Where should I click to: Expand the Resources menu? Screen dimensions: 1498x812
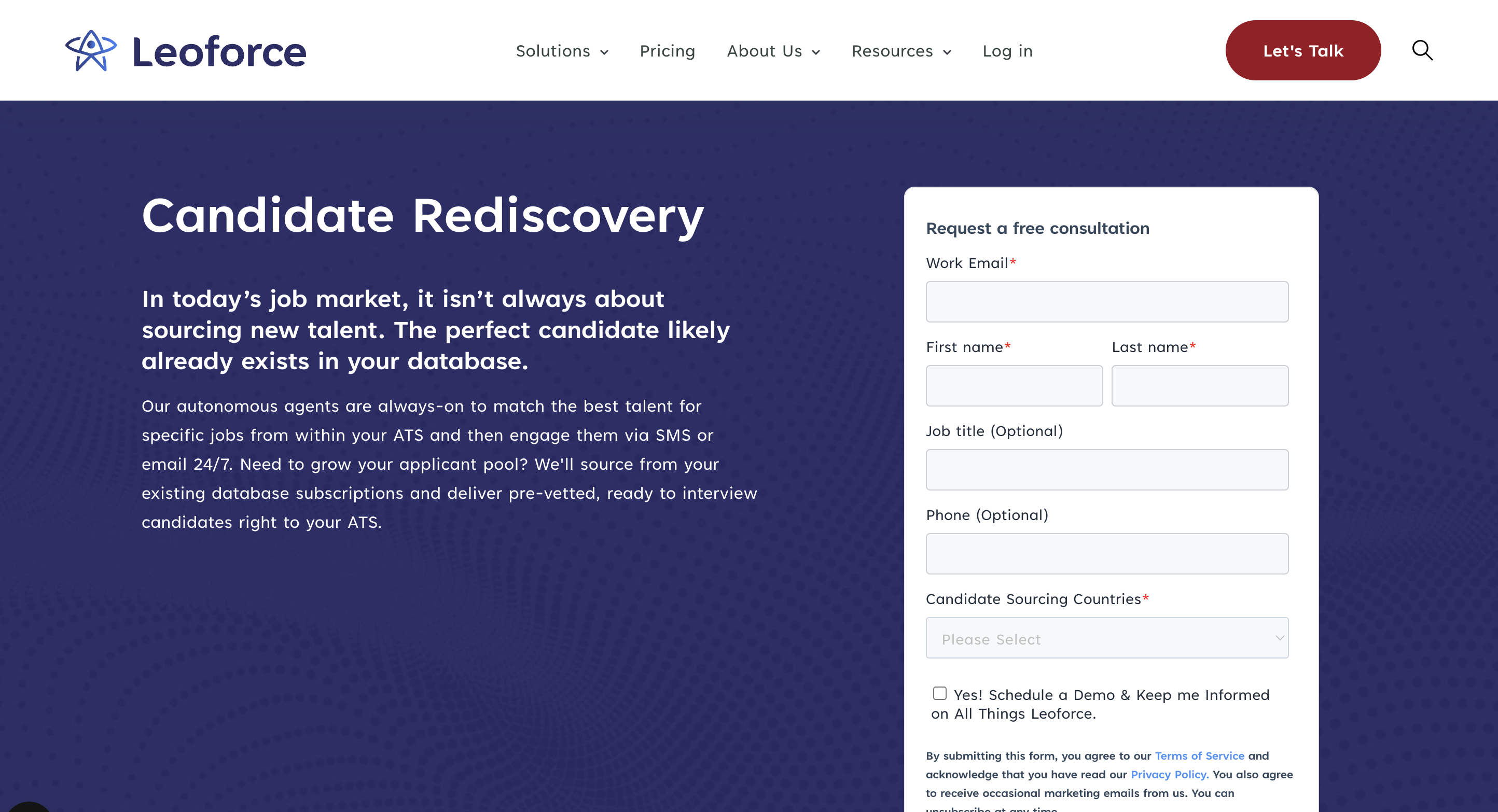[x=901, y=51]
